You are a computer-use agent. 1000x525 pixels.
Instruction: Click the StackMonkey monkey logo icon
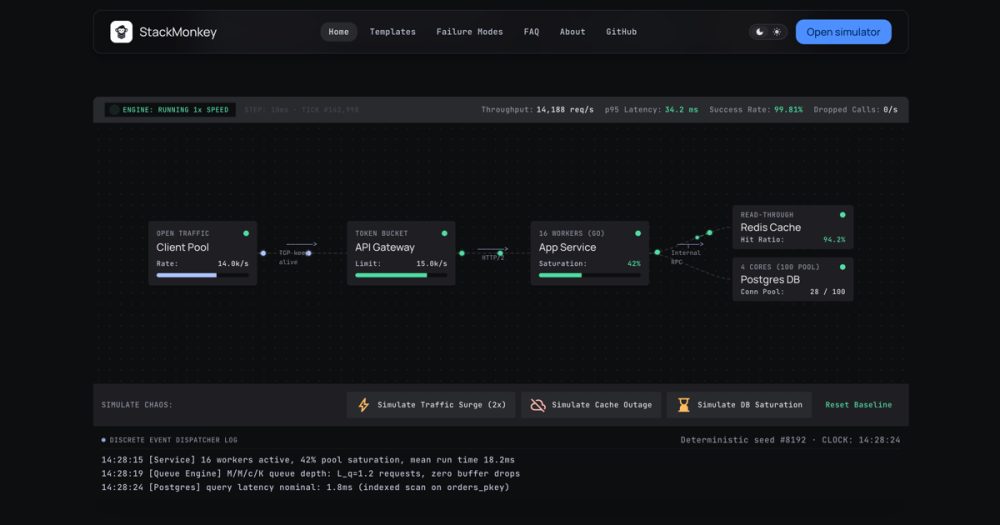(x=121, y=32)
